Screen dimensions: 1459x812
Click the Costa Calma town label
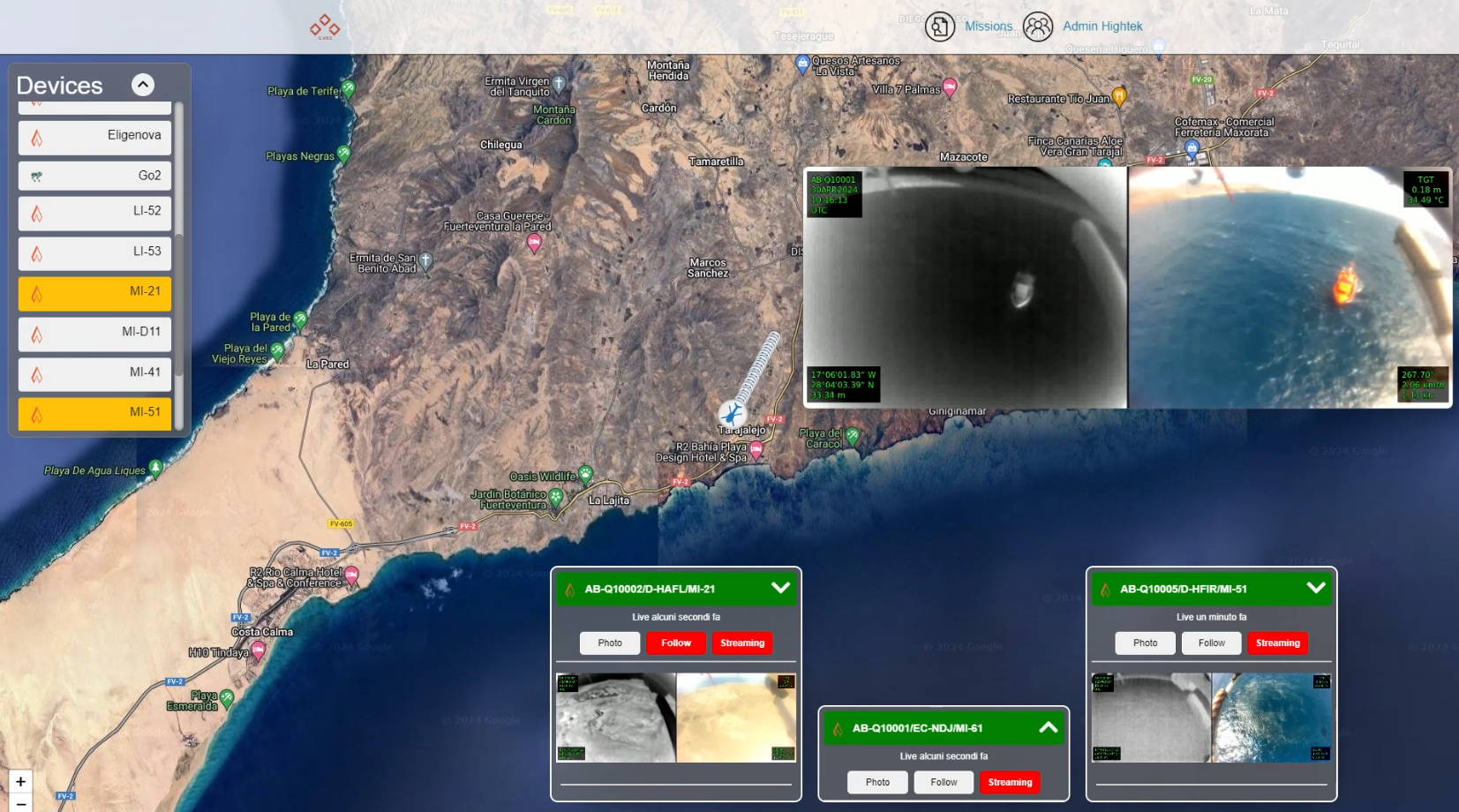262,632
